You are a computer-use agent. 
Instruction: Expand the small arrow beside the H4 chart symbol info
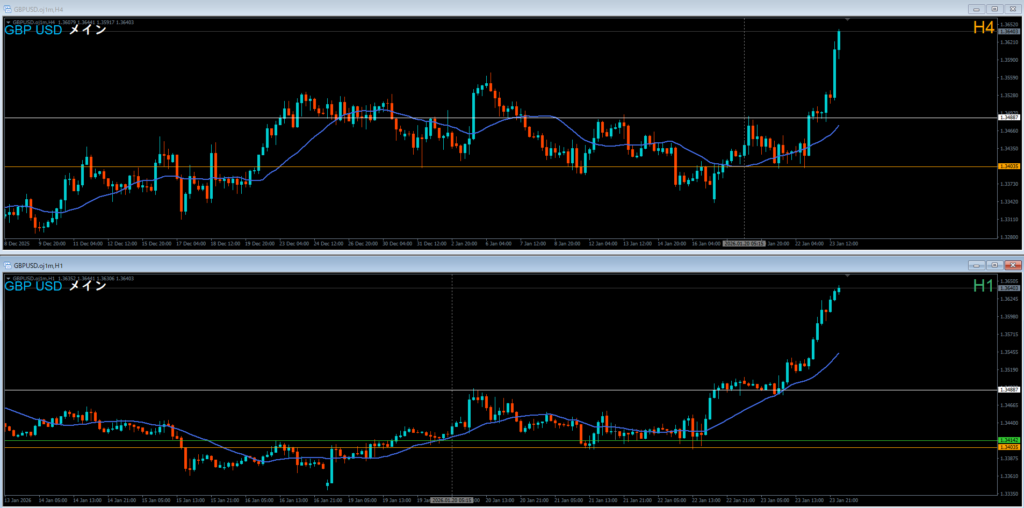coord(7,21)
